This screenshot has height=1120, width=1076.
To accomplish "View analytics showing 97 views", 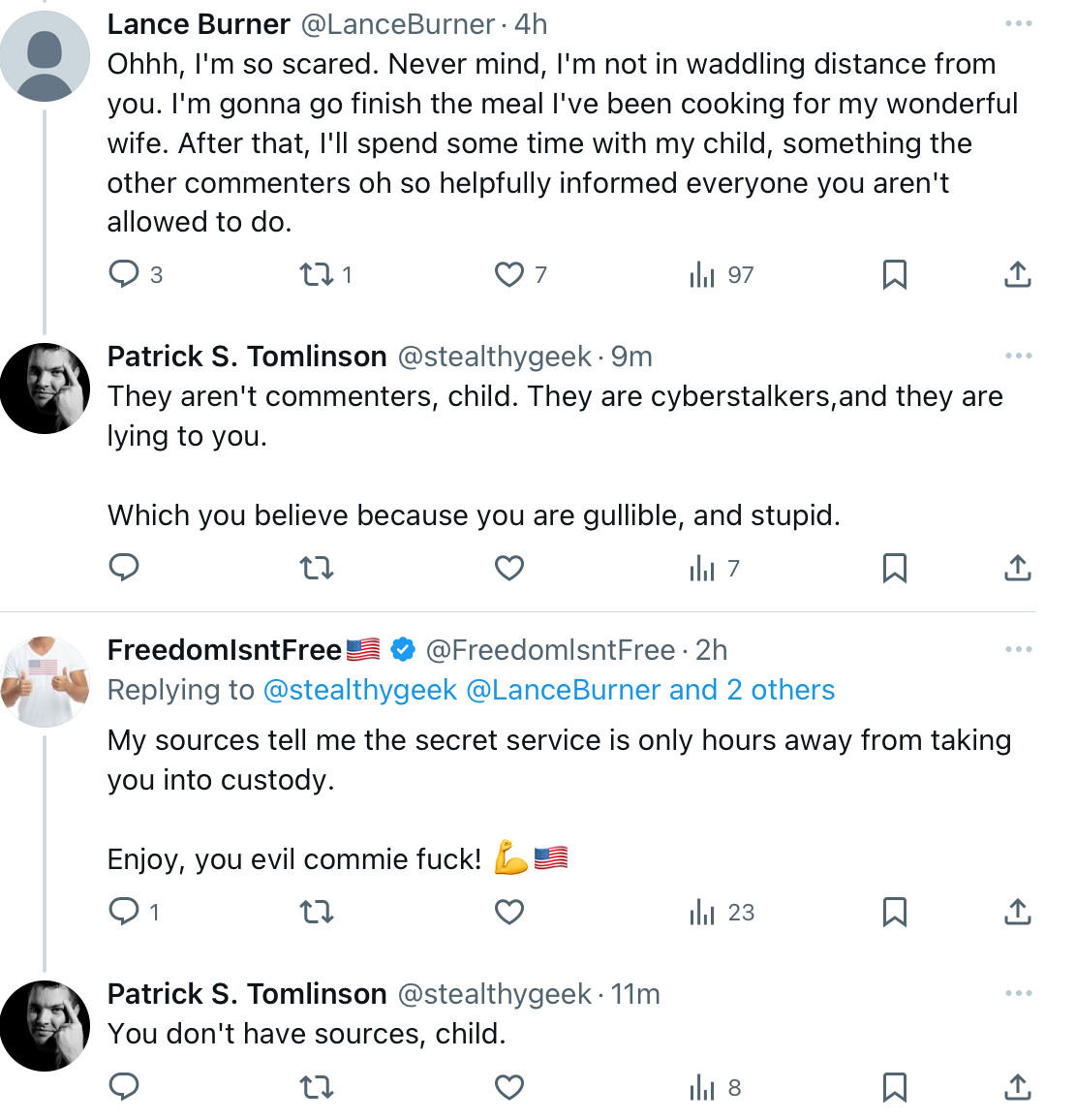I will point(722,275).
